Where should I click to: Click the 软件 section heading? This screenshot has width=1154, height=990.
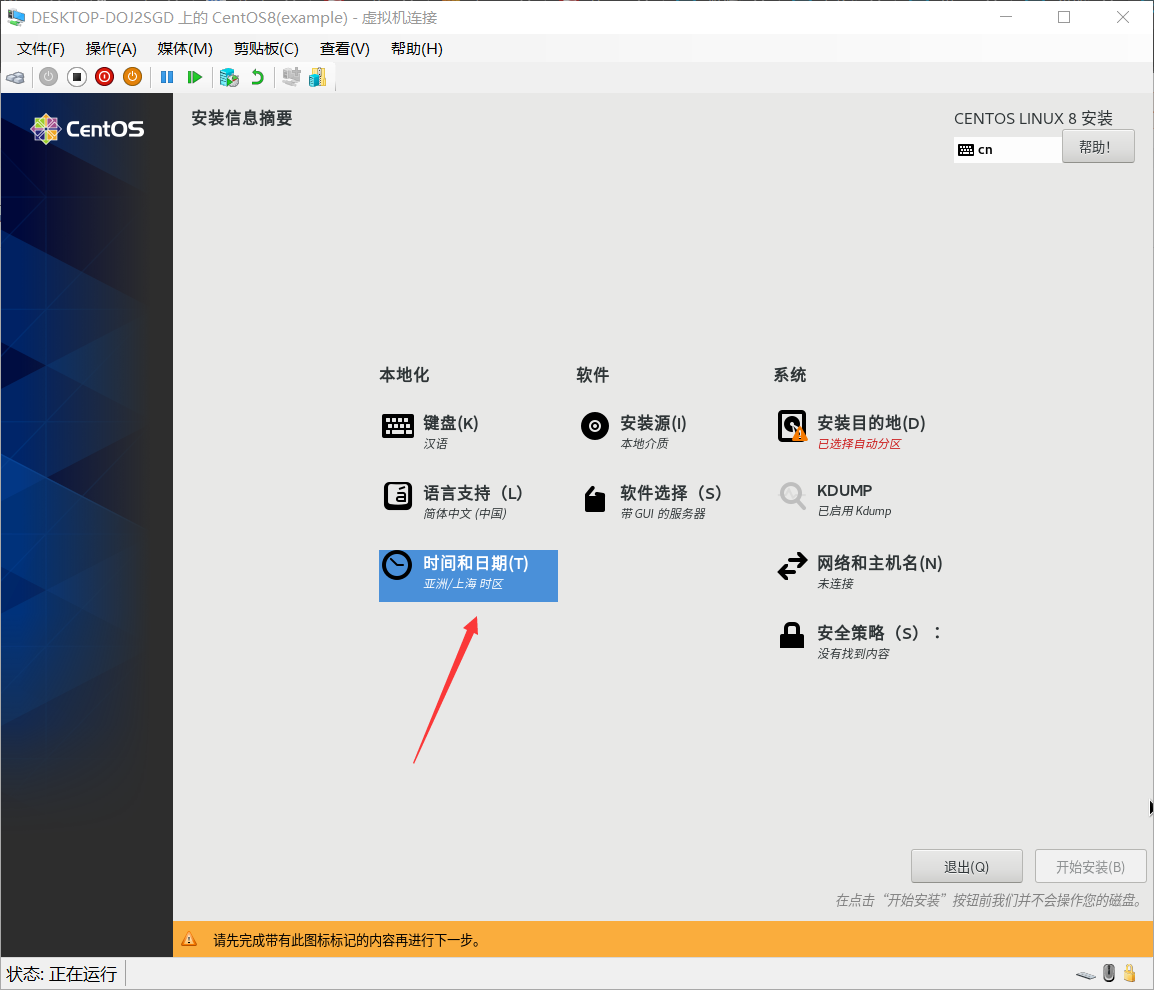[x=592, y=375]
